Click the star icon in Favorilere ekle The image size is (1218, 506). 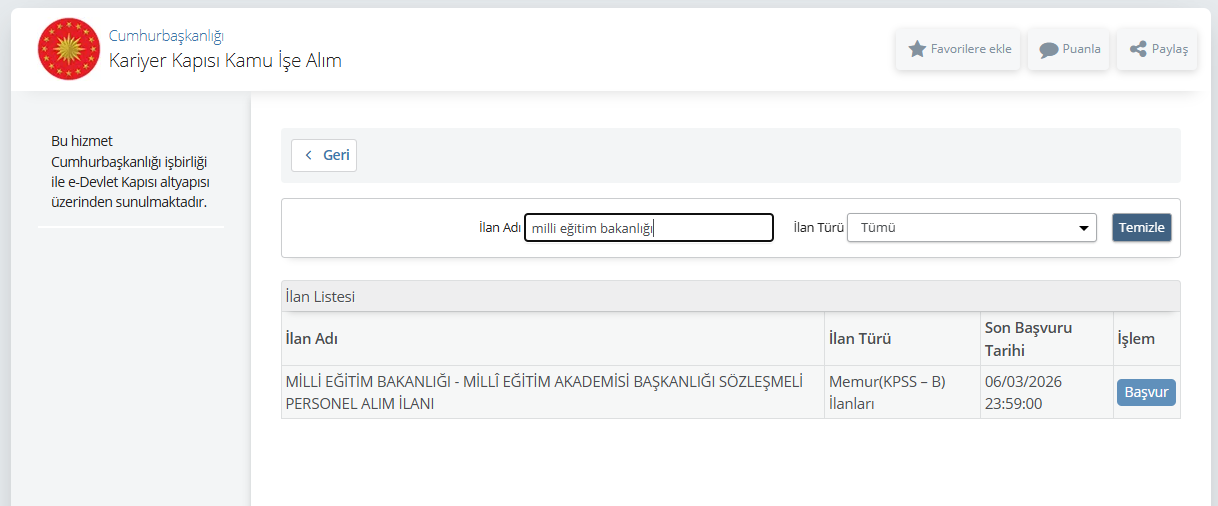916,49
